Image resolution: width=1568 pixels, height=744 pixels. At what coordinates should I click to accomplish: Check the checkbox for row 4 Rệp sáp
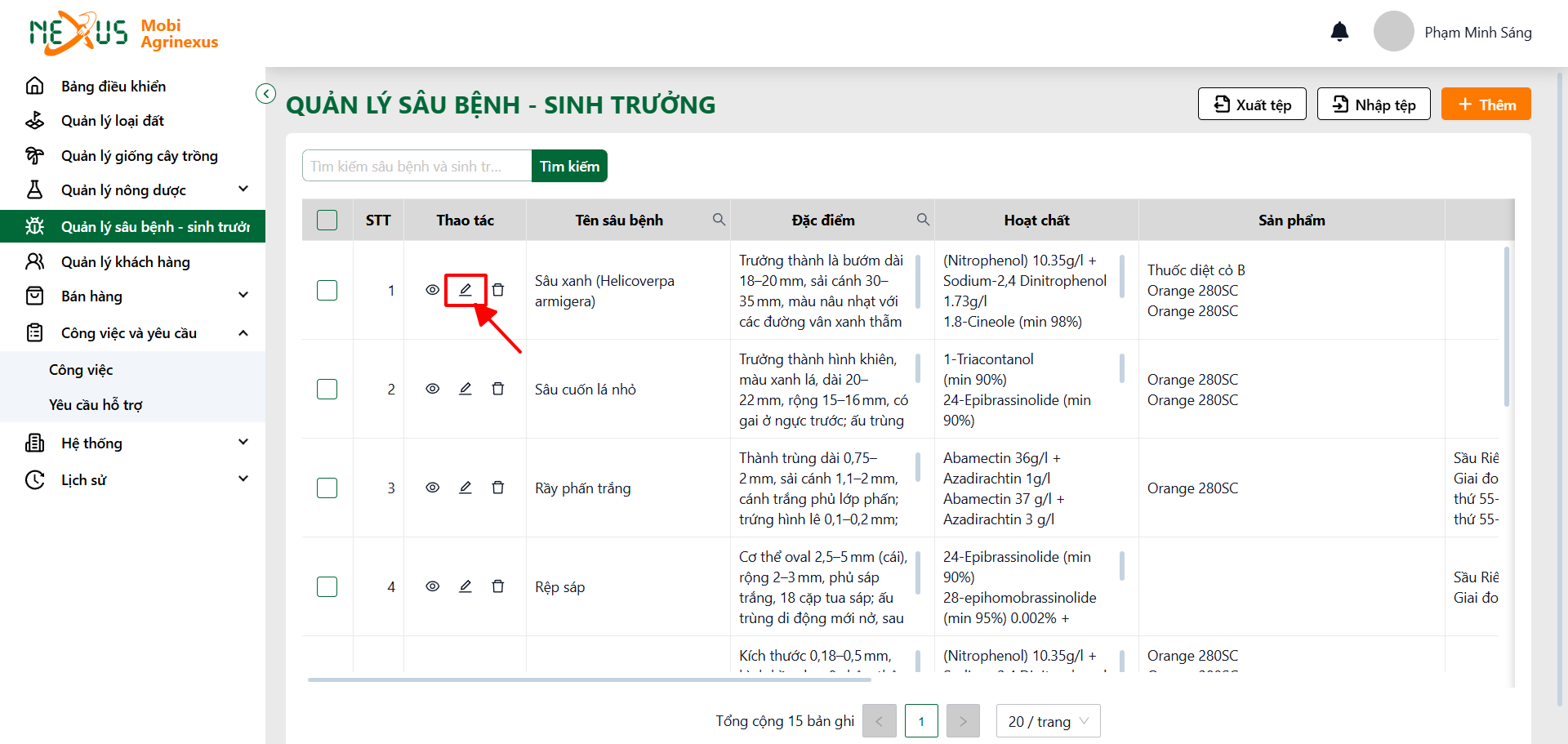click(x=327, y=586)
